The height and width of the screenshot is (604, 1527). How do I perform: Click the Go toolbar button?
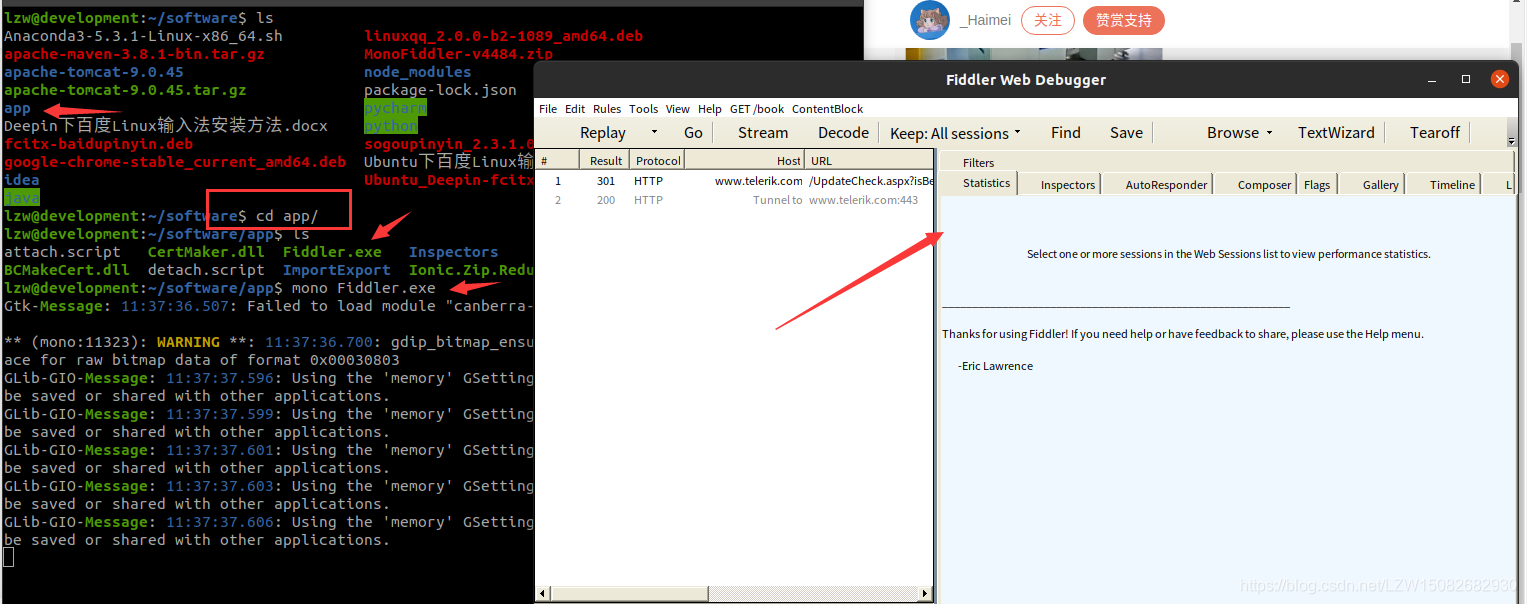coord(693,133)
